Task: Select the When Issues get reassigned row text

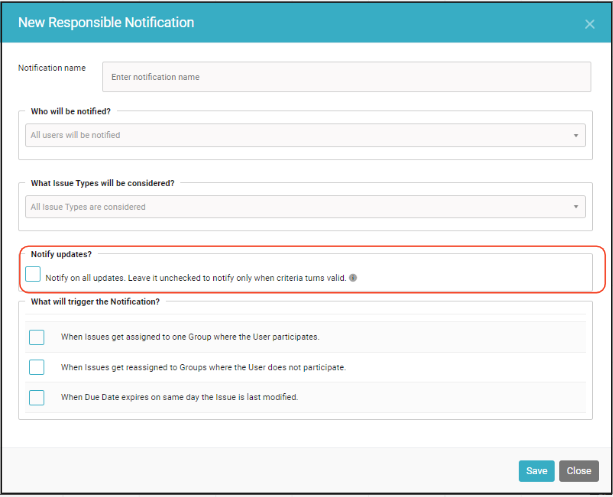Action: click(203, 367)
